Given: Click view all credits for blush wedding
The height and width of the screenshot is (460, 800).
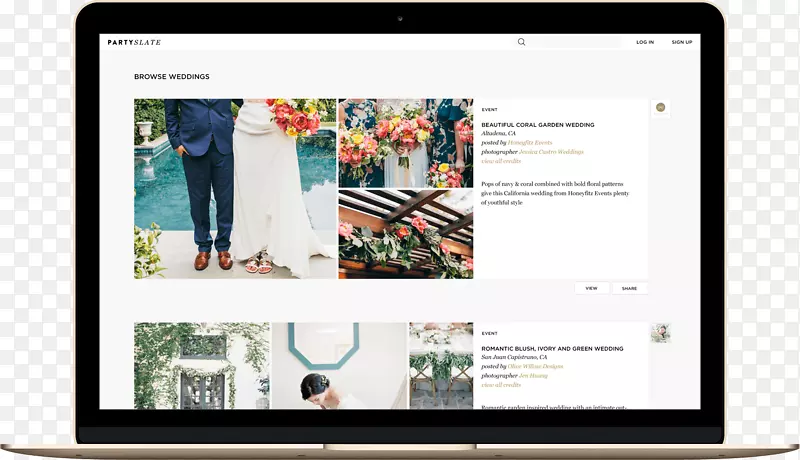Looking at the screenshot, I should (x=501, y=385).
